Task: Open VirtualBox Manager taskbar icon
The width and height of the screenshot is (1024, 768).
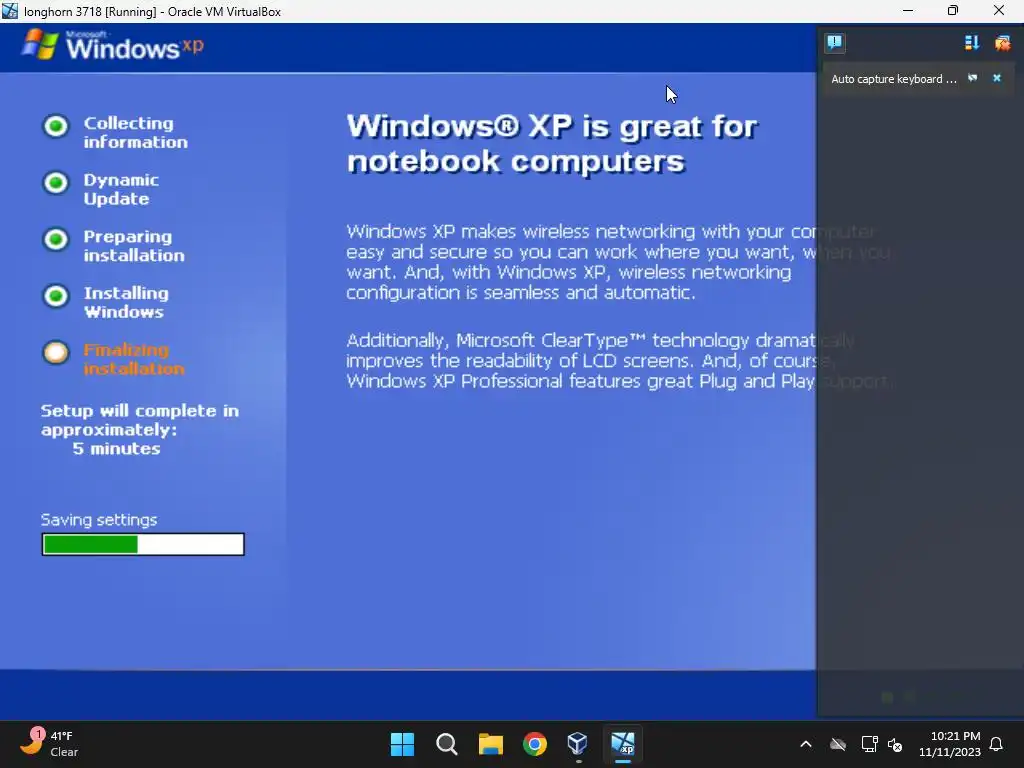Action: point(578,744)
